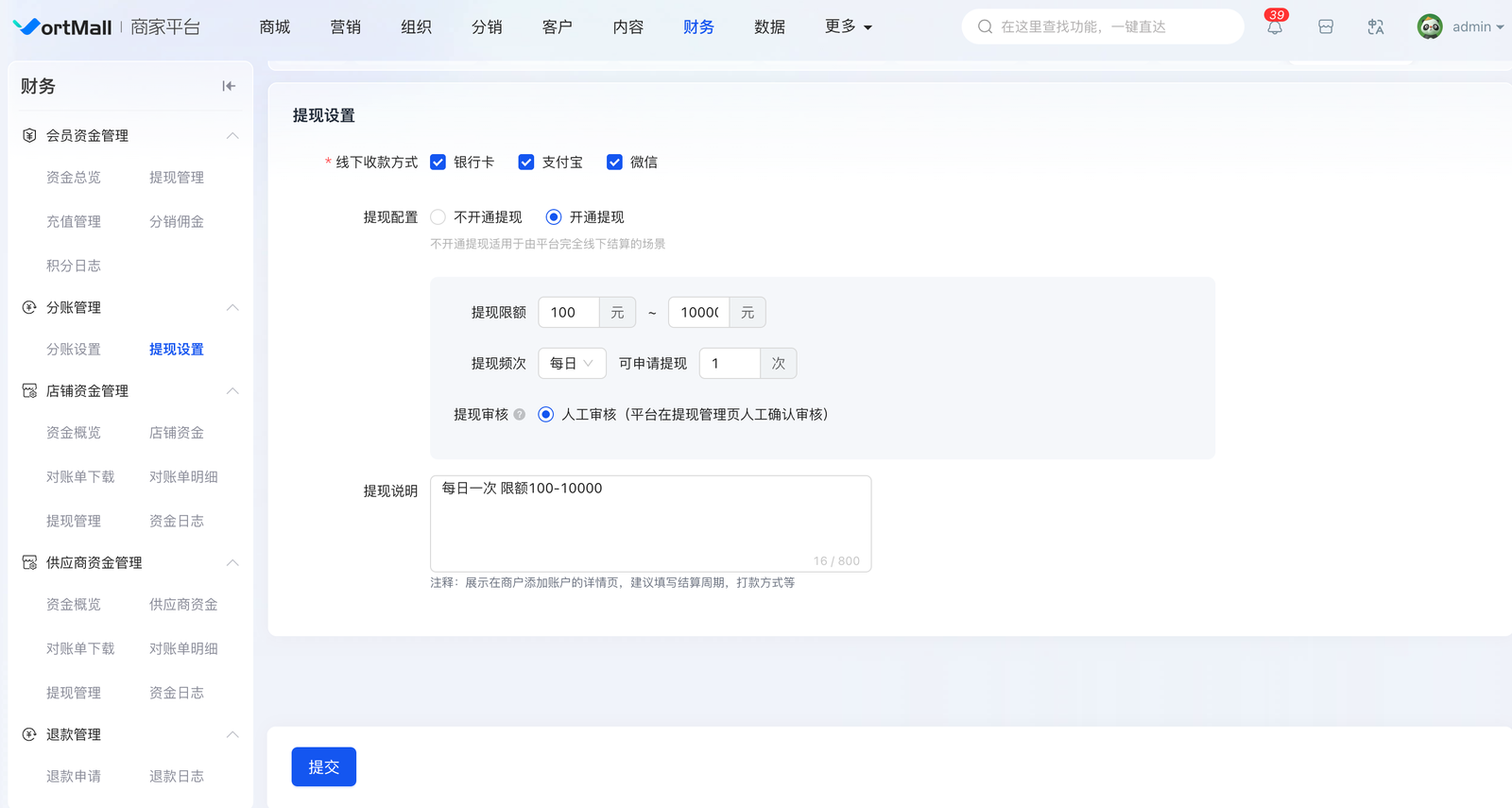
Task: Click the vortMall logo
Action: [x=63, y=27]
